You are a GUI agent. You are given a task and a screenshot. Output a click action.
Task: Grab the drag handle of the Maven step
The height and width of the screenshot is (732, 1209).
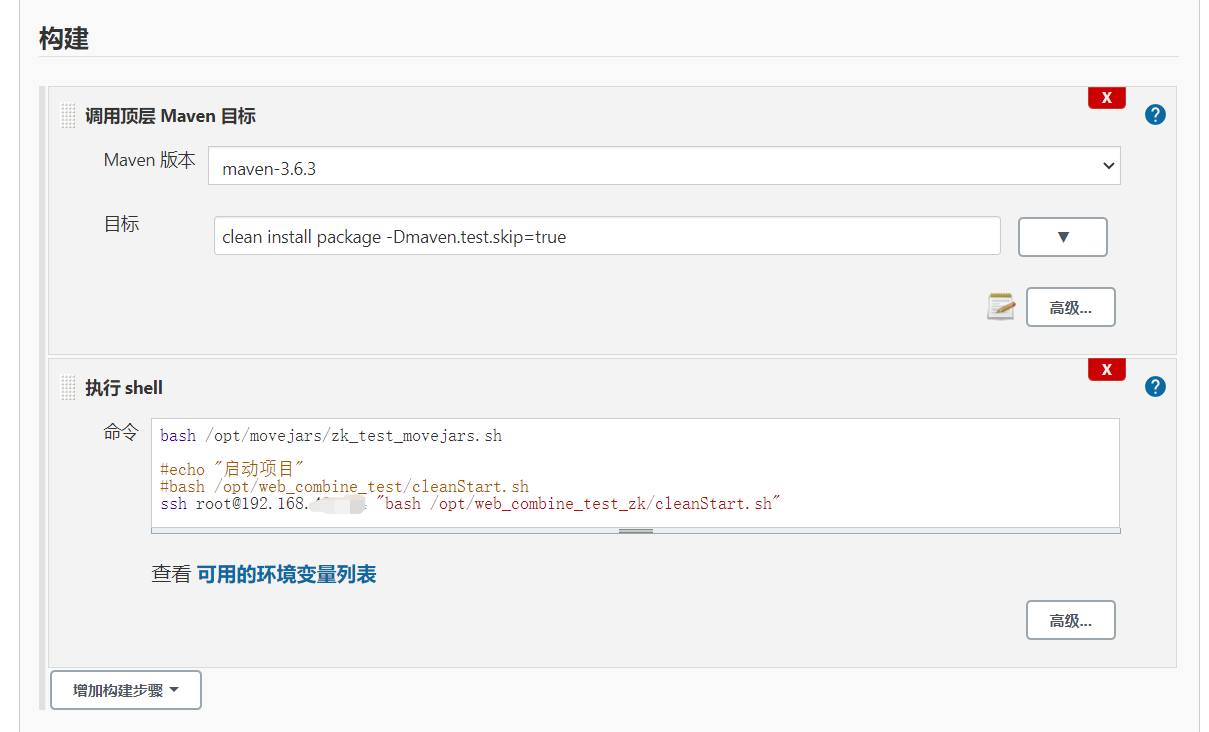pos(68,116)
